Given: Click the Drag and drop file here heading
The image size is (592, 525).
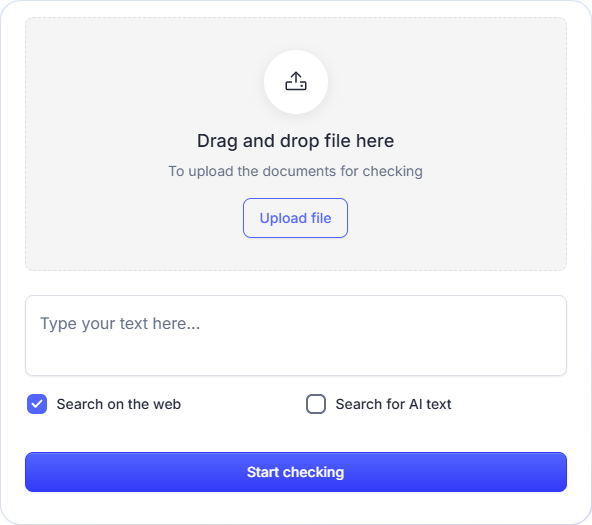Looking at the screenshot, I should coord(296,141).
